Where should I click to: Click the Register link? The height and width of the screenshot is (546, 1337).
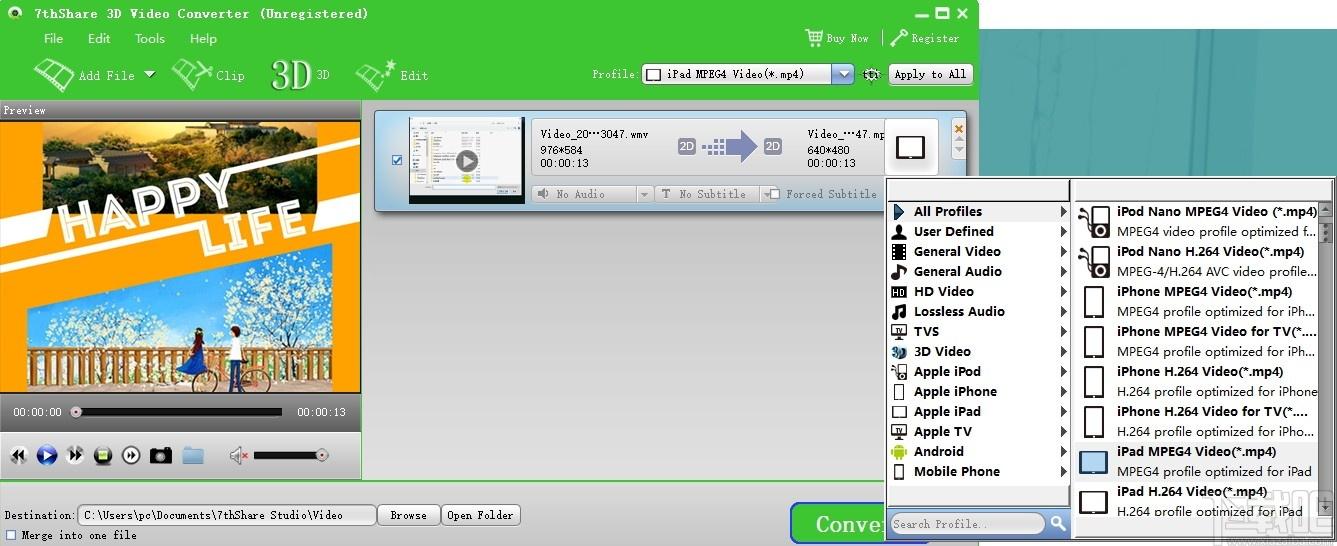935,38
